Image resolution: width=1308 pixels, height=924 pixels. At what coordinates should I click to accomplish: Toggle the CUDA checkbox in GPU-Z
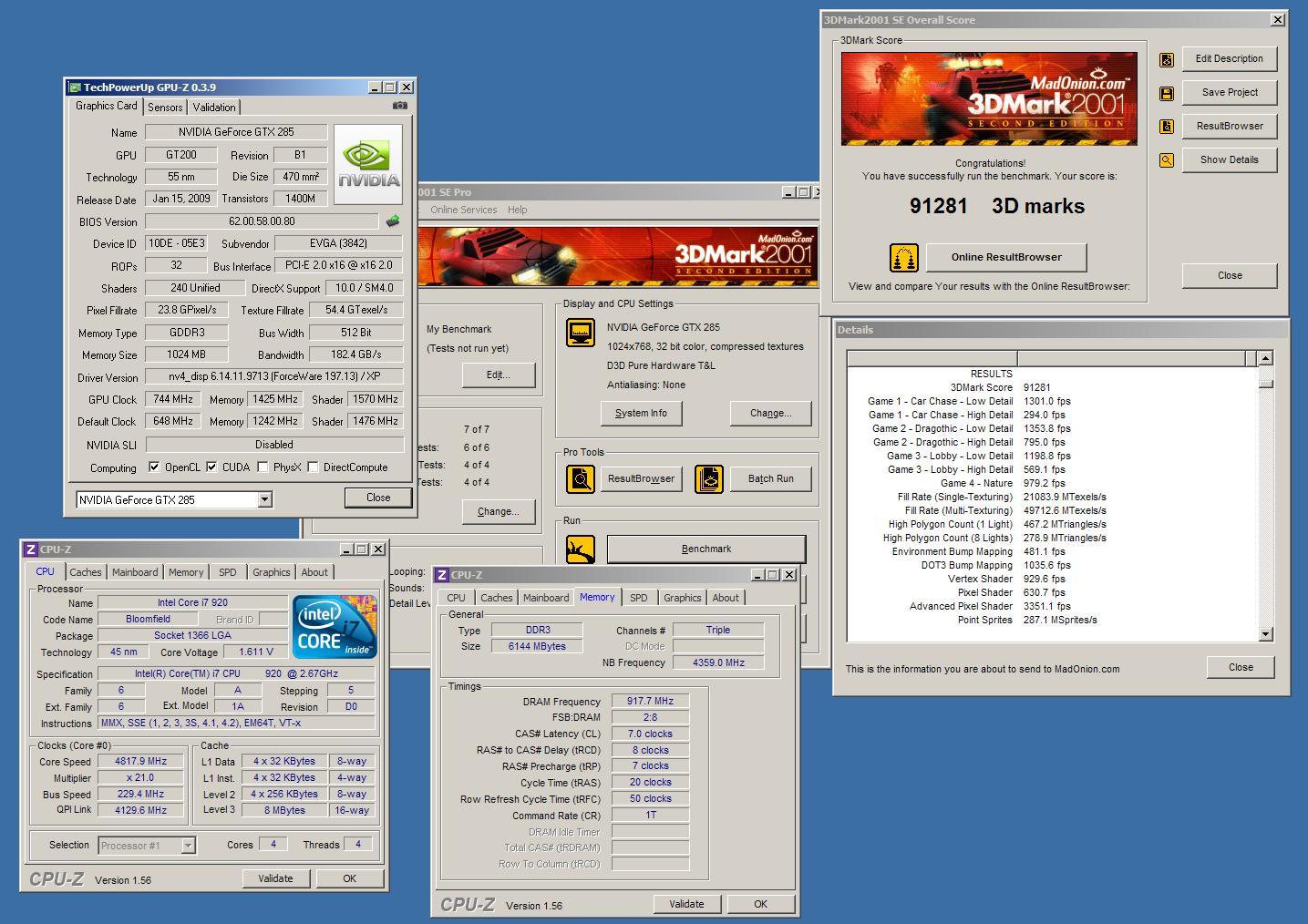(x=211, y=467)
